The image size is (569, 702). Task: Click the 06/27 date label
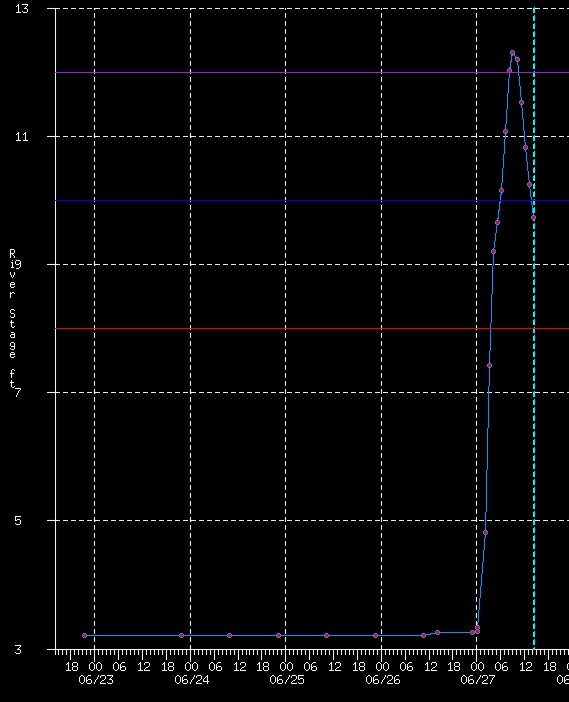click(x=478, y=680)
